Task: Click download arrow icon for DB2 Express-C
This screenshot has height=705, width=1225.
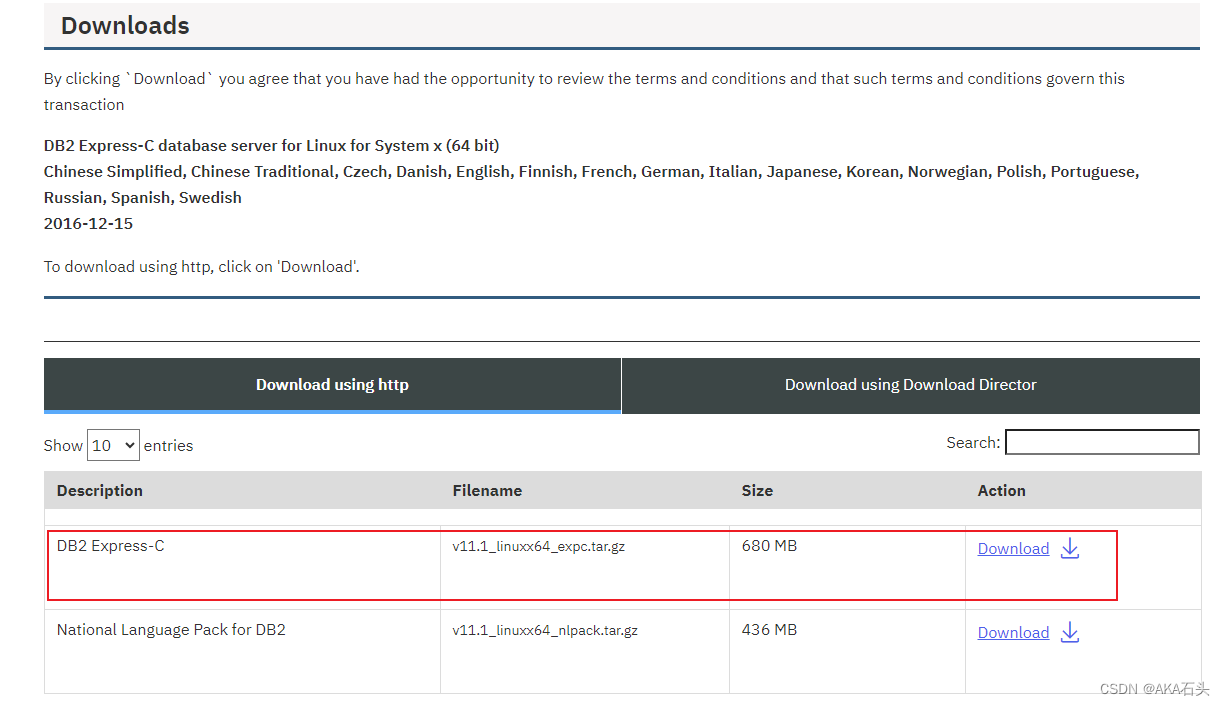Action: (x=1070, y=548)
